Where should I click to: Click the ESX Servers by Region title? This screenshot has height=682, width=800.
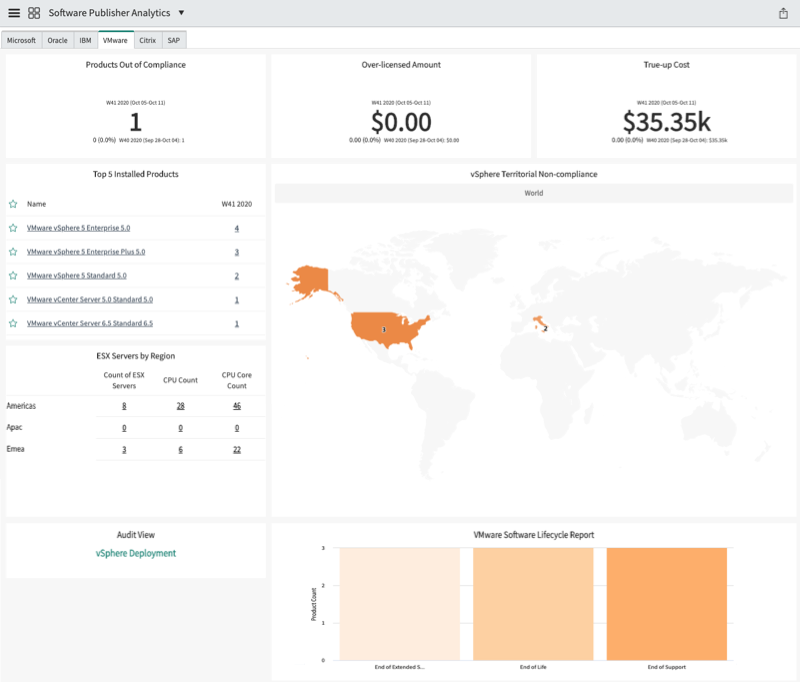(x=136, y=356)
